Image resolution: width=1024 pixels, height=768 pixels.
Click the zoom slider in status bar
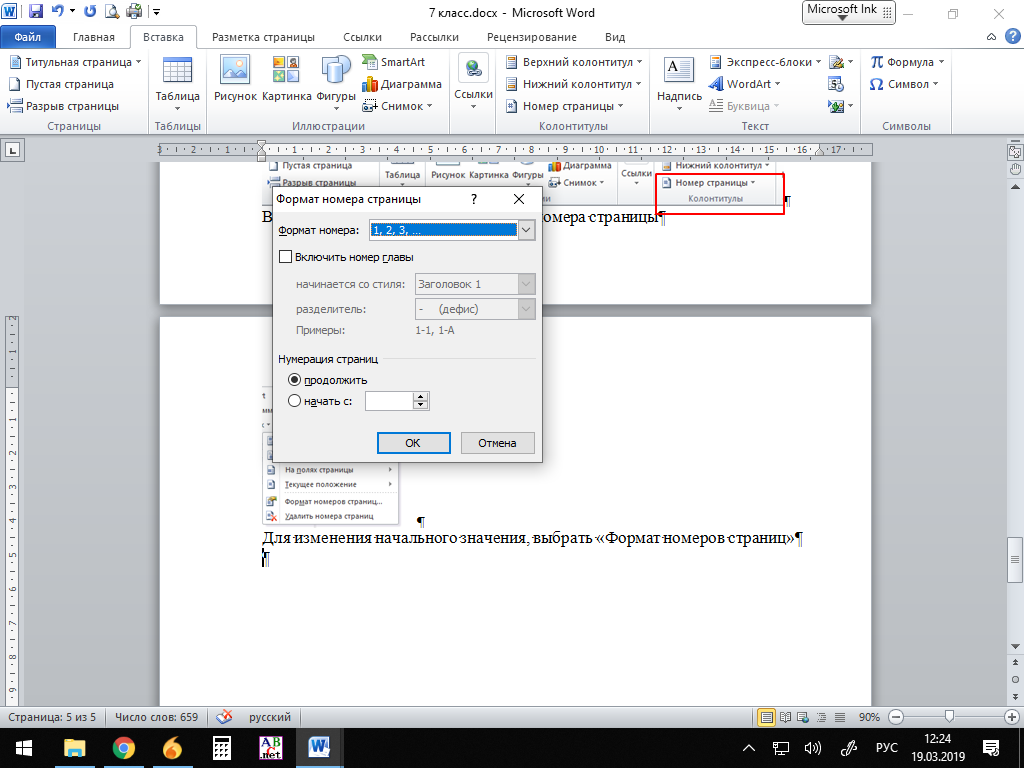[948, 717]
